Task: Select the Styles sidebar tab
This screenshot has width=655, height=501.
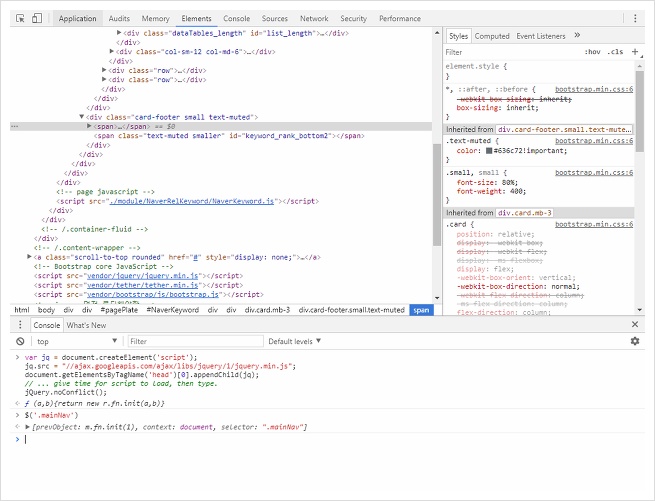Action: pyautogui.click(x=458, y=36)
